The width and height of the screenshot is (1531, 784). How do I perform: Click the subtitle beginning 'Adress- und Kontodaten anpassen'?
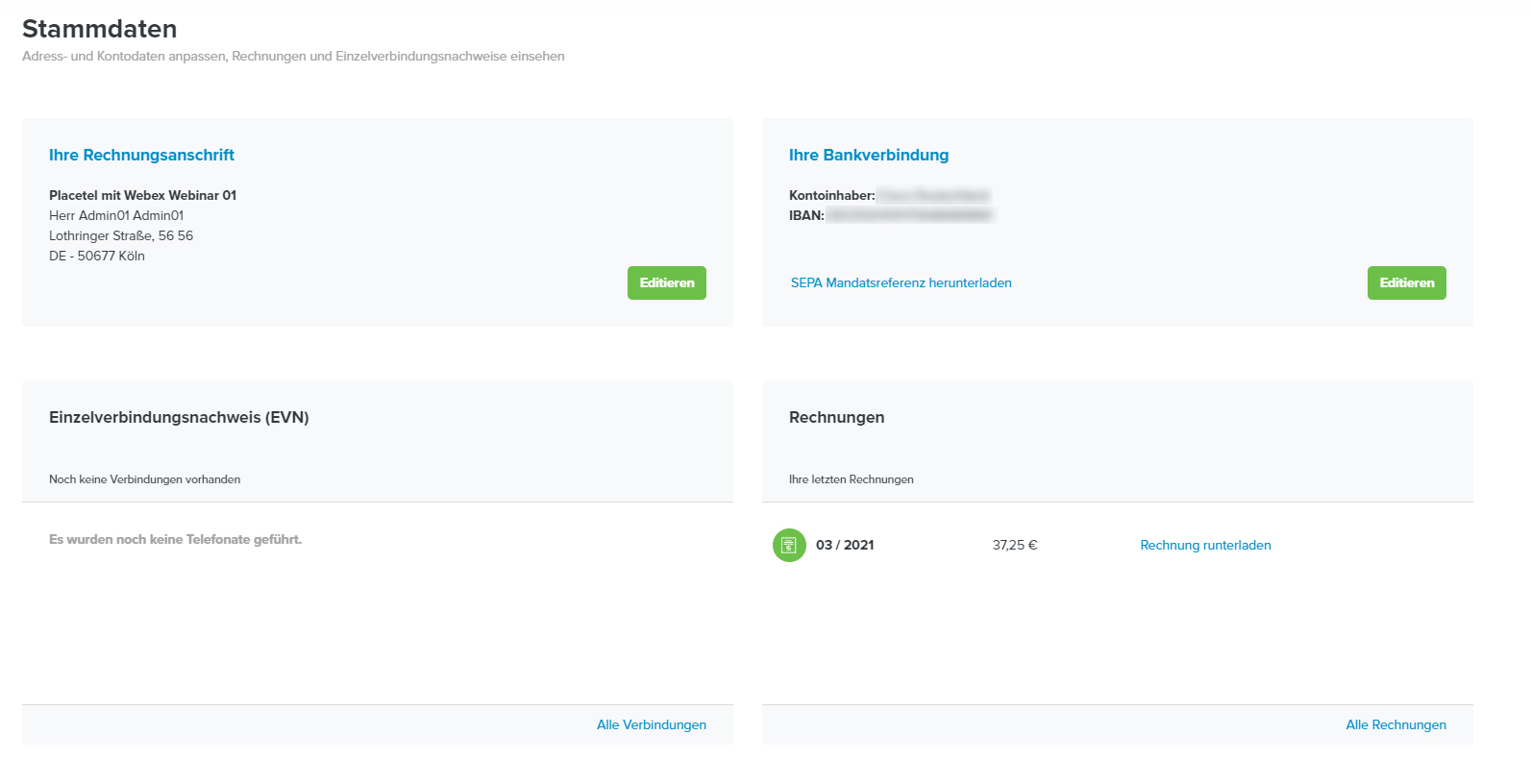pos(293,57)
